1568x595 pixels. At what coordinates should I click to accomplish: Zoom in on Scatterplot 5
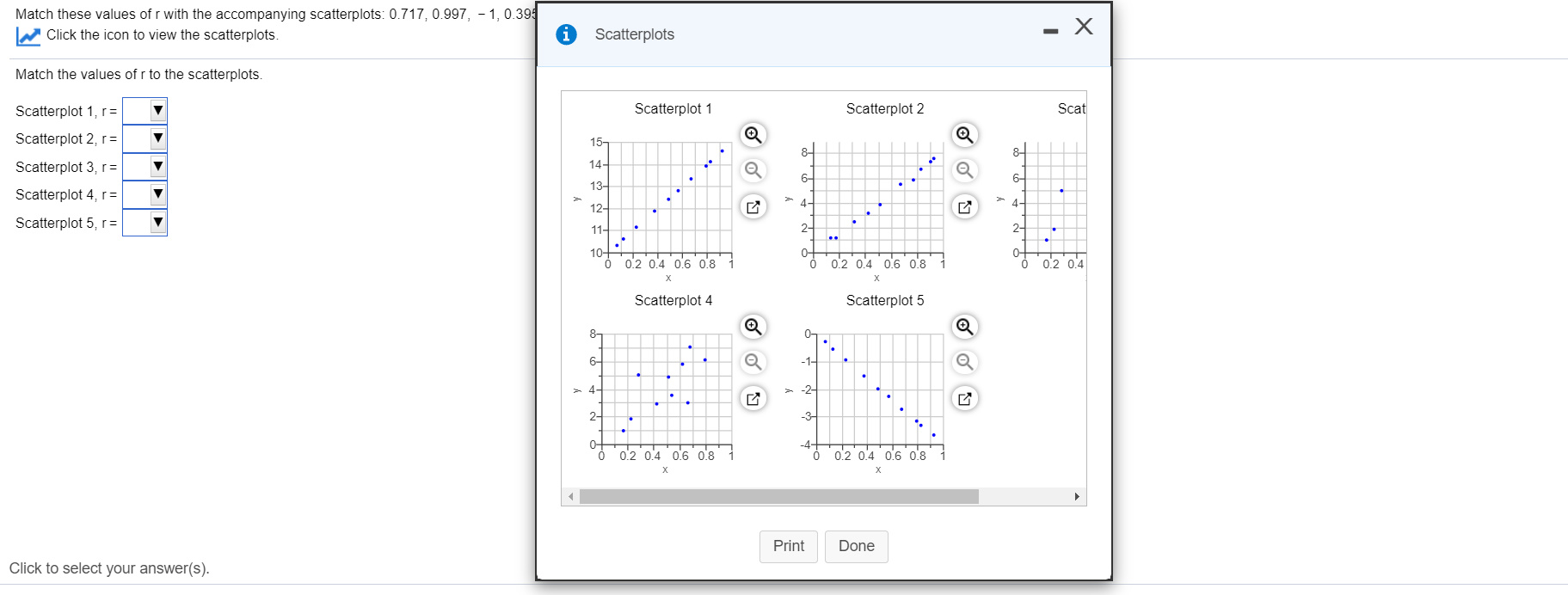pos(964,327)
